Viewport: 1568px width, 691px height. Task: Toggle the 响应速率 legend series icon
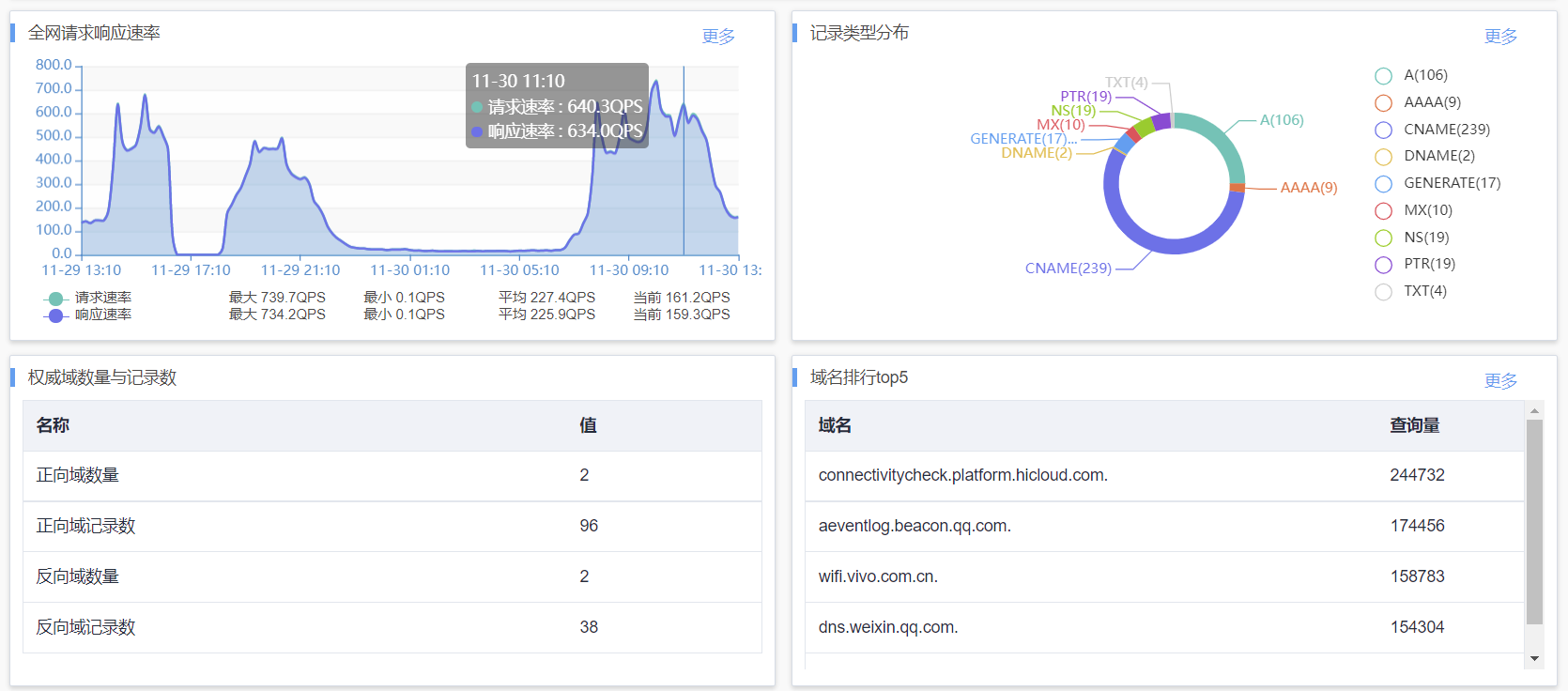(x=55, y=315)
